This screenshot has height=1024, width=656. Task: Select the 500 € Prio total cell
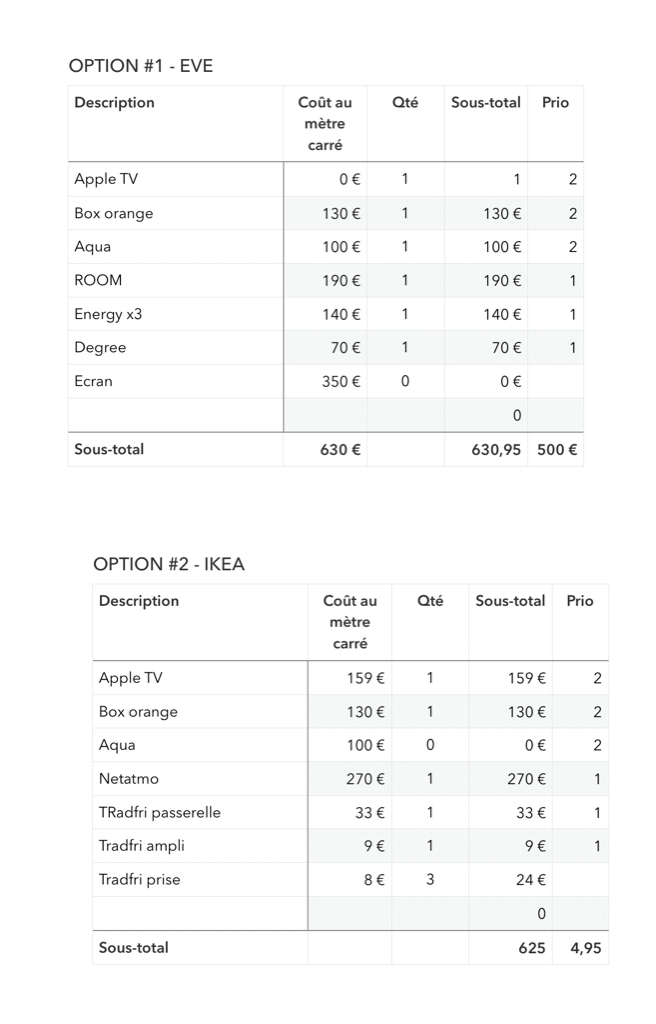(x=555, y=449)
